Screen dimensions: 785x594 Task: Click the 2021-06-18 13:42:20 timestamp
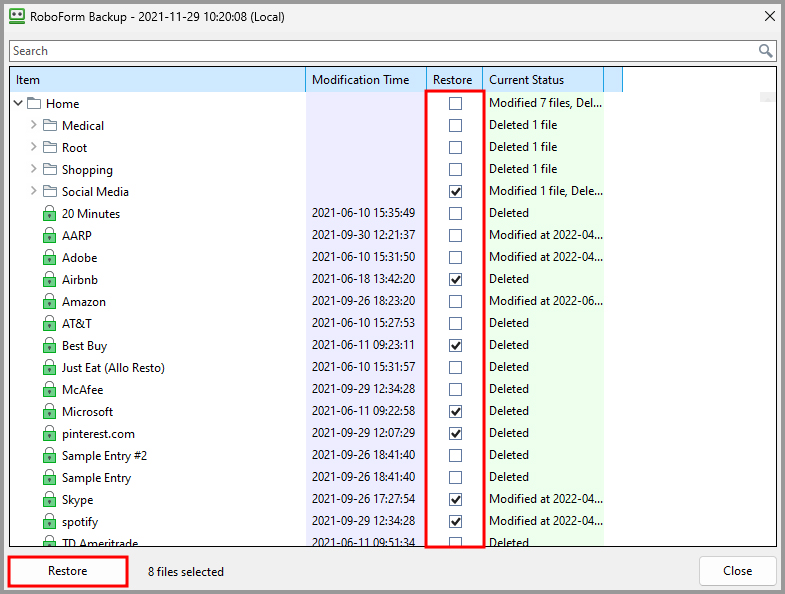click(x=363, y=279)
